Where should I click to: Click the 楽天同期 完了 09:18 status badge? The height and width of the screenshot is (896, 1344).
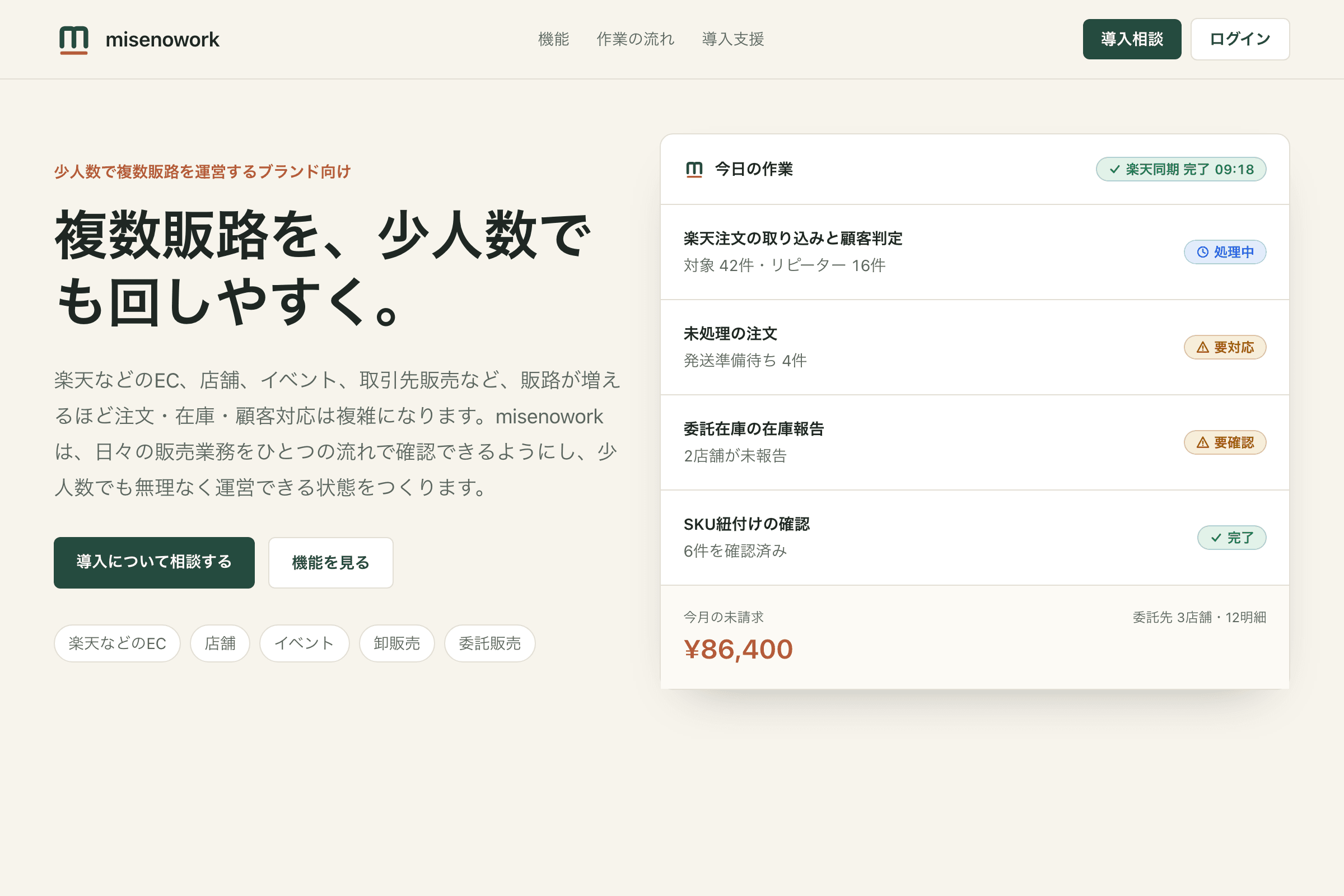point(1180,169)
